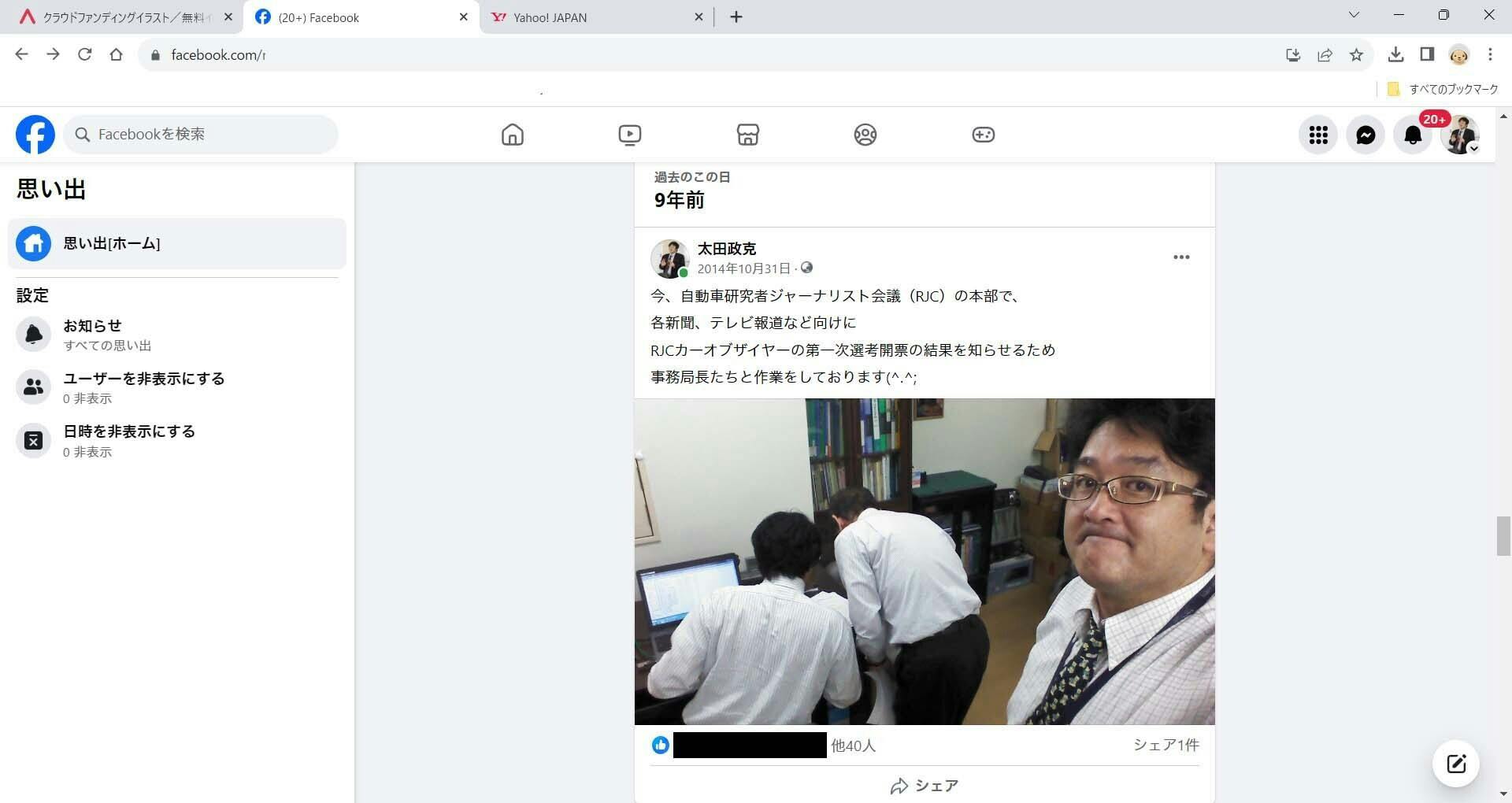Open the Messenger chat icon
This screenshot has width=1512, height=803.
coord(1365,135)
